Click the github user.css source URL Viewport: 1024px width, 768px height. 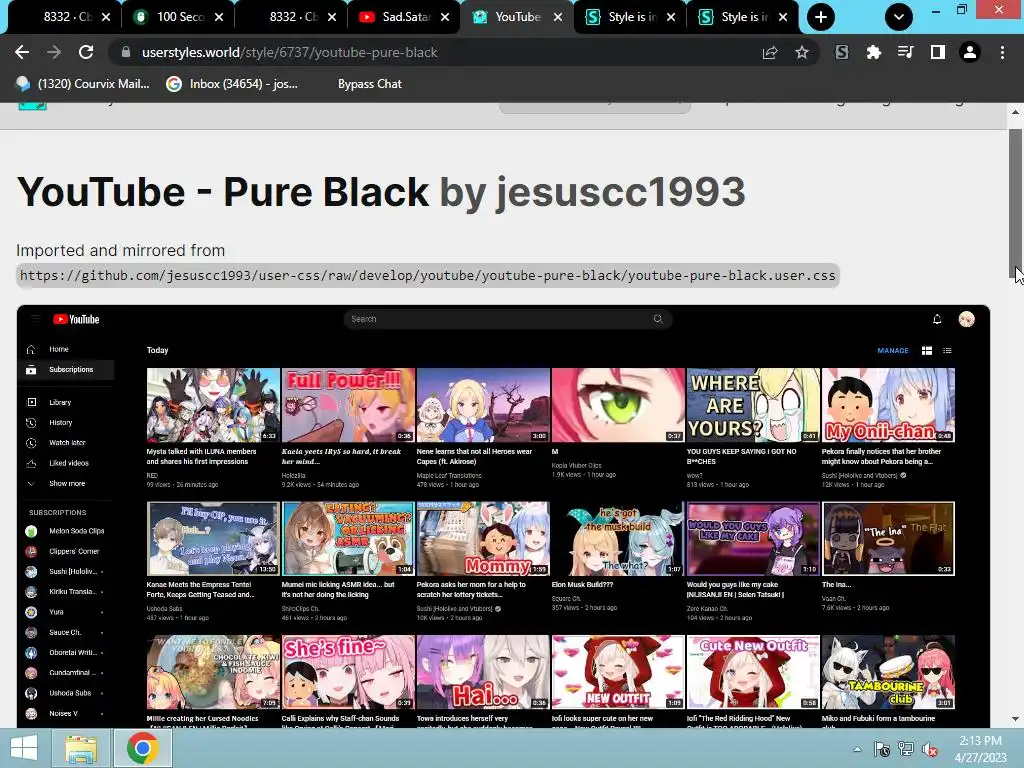tap(428, 276)
